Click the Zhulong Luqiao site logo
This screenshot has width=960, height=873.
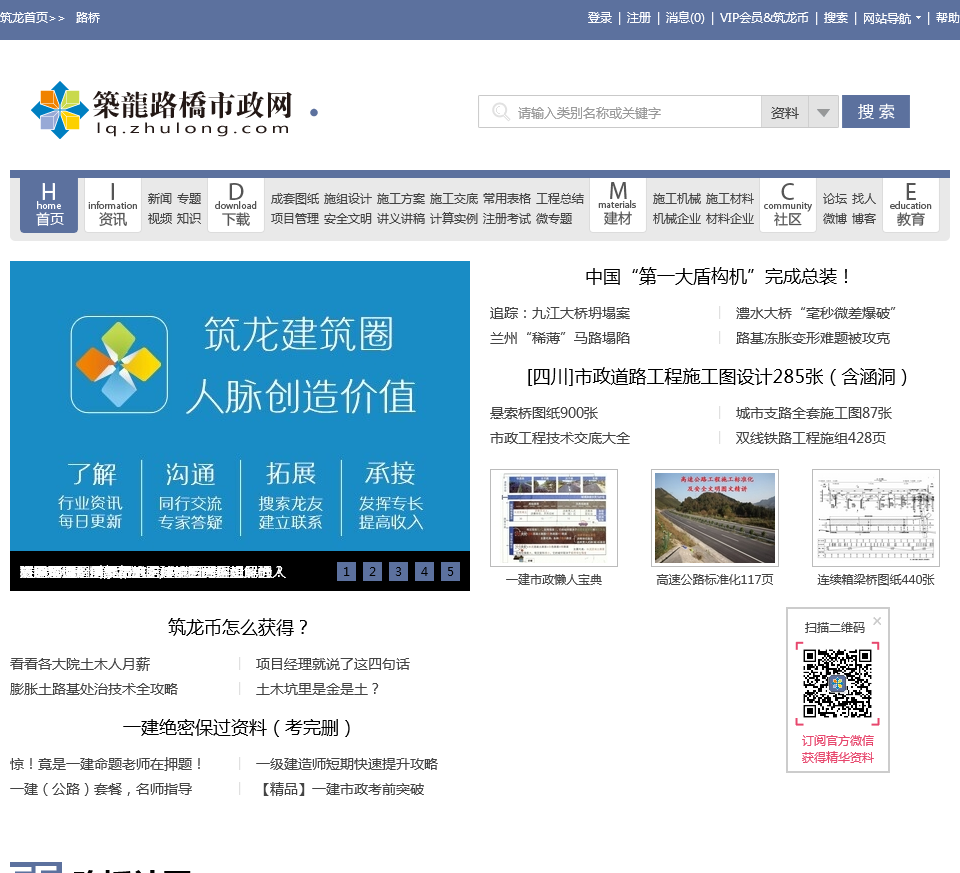pos(162,110)
